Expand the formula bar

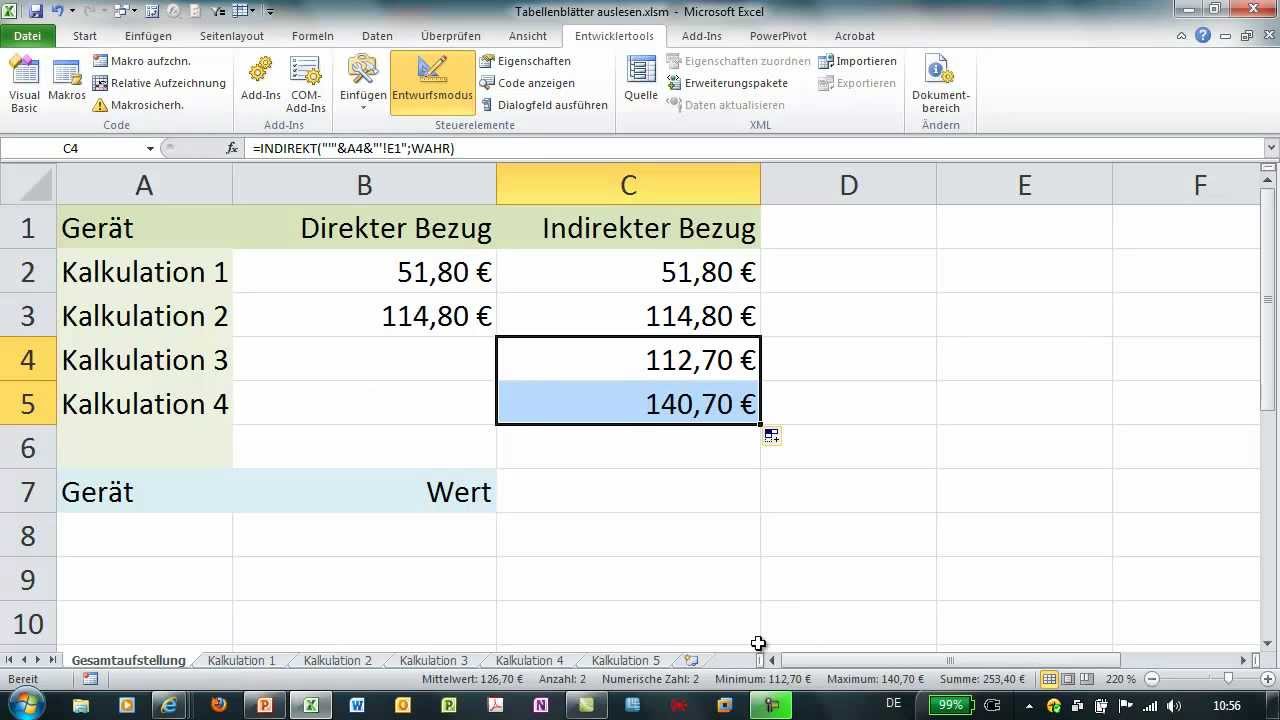(1271, 148)
